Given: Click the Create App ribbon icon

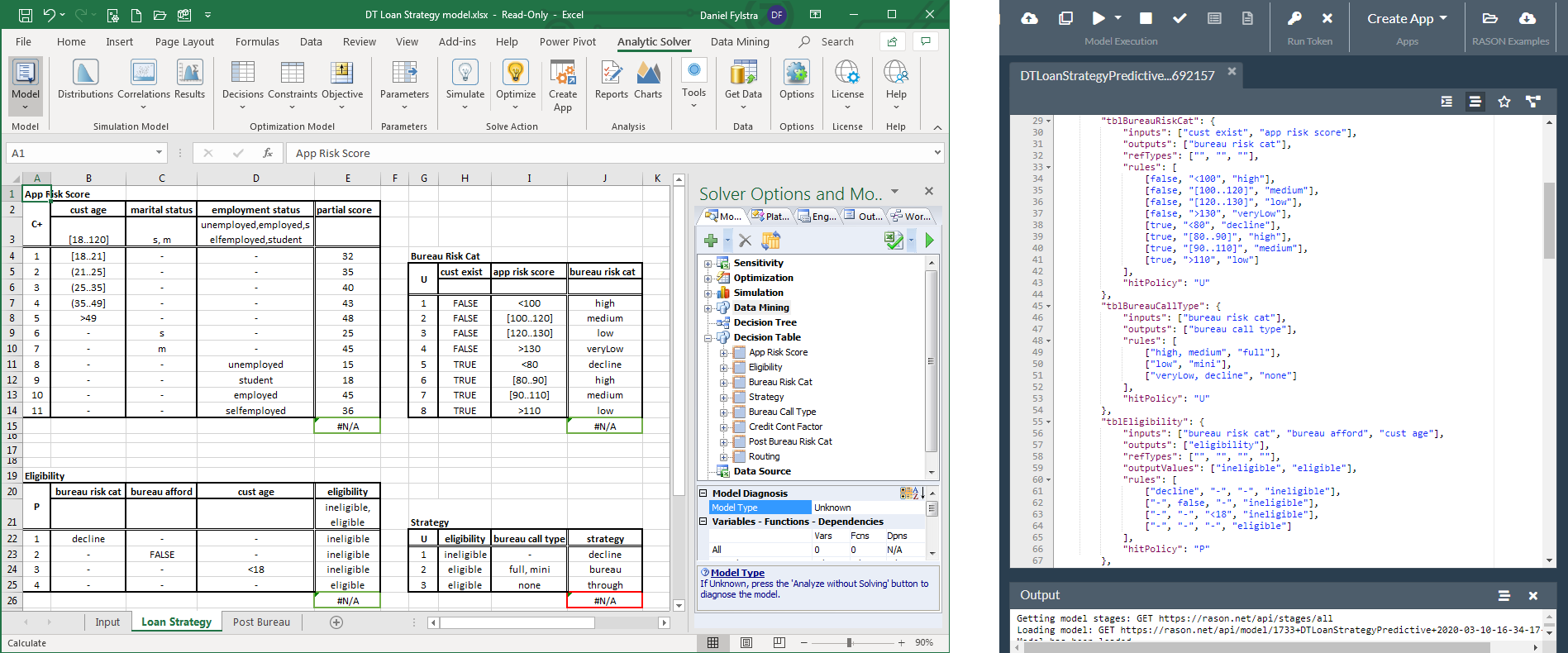Looking at the screenshot, I should [563, 74].
